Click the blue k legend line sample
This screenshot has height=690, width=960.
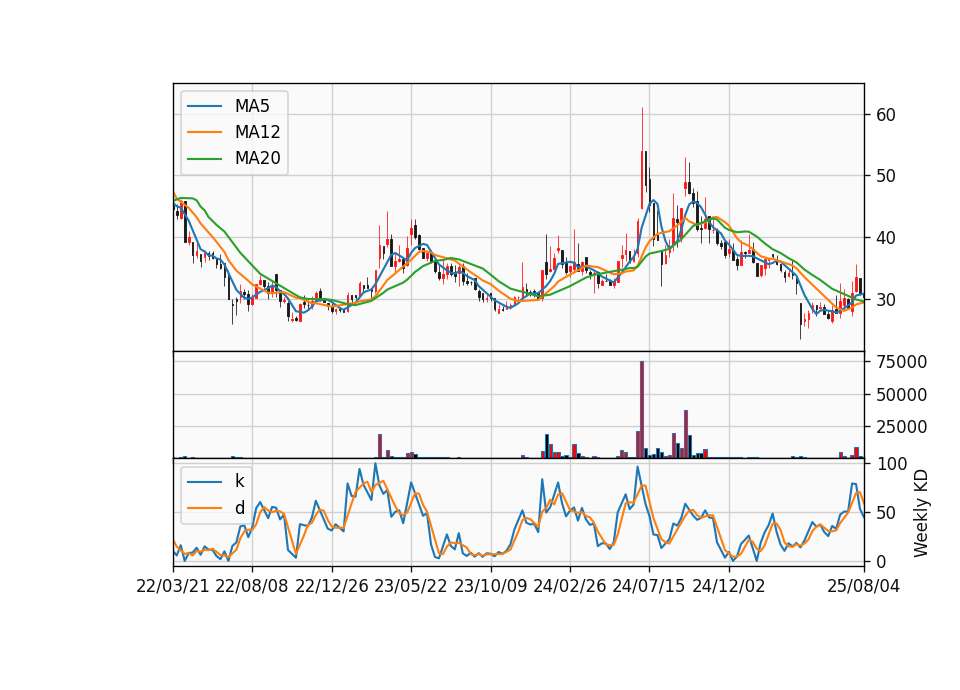click(204, 481)
